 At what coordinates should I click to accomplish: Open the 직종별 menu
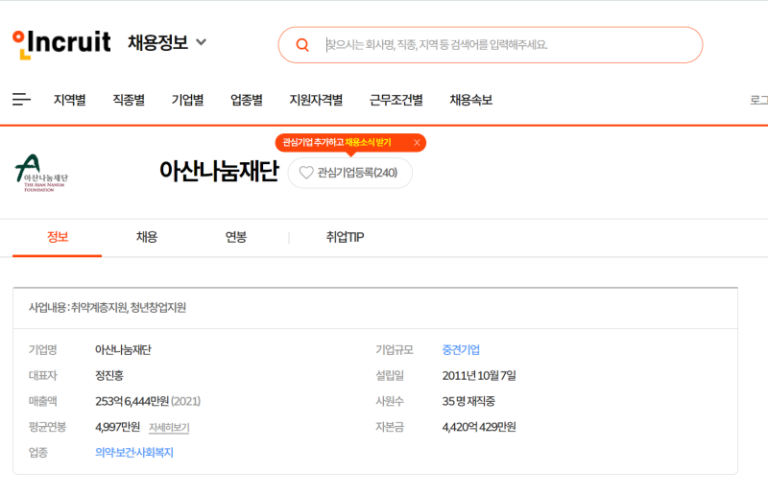128,100
